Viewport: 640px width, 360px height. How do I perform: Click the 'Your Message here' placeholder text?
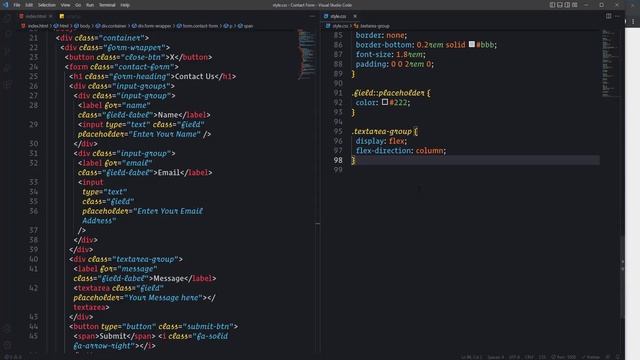pyautogui.click(x=163, y=298)
